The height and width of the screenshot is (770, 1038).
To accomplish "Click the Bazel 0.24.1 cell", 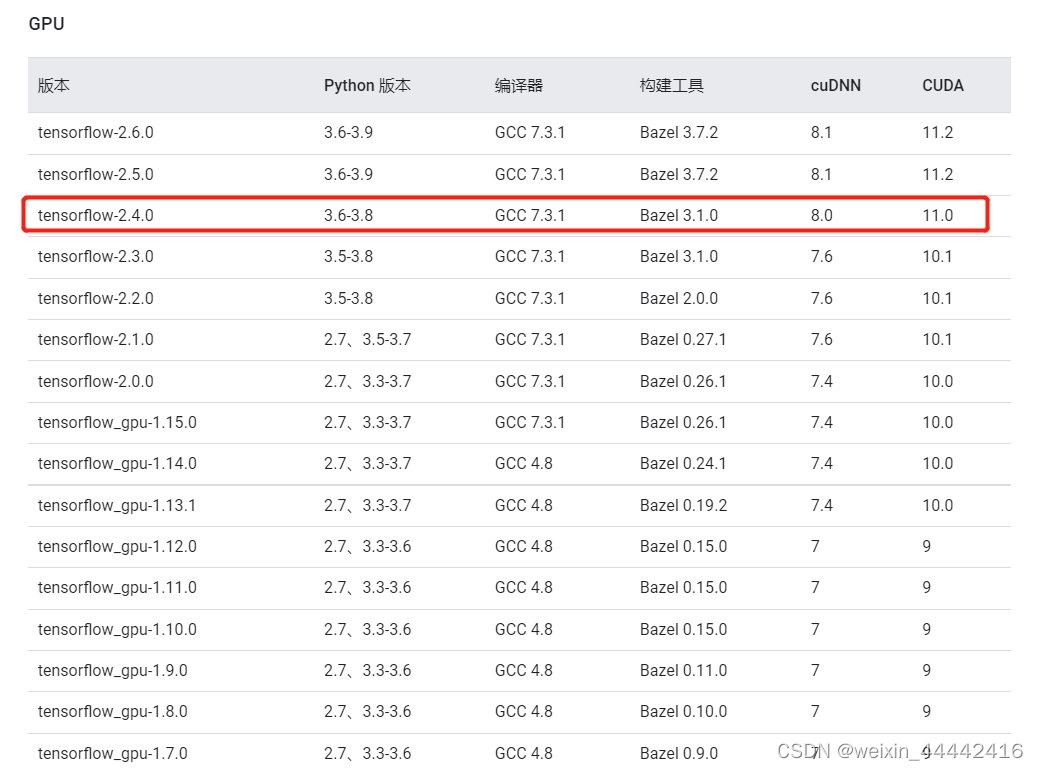I will click(683, 463).
